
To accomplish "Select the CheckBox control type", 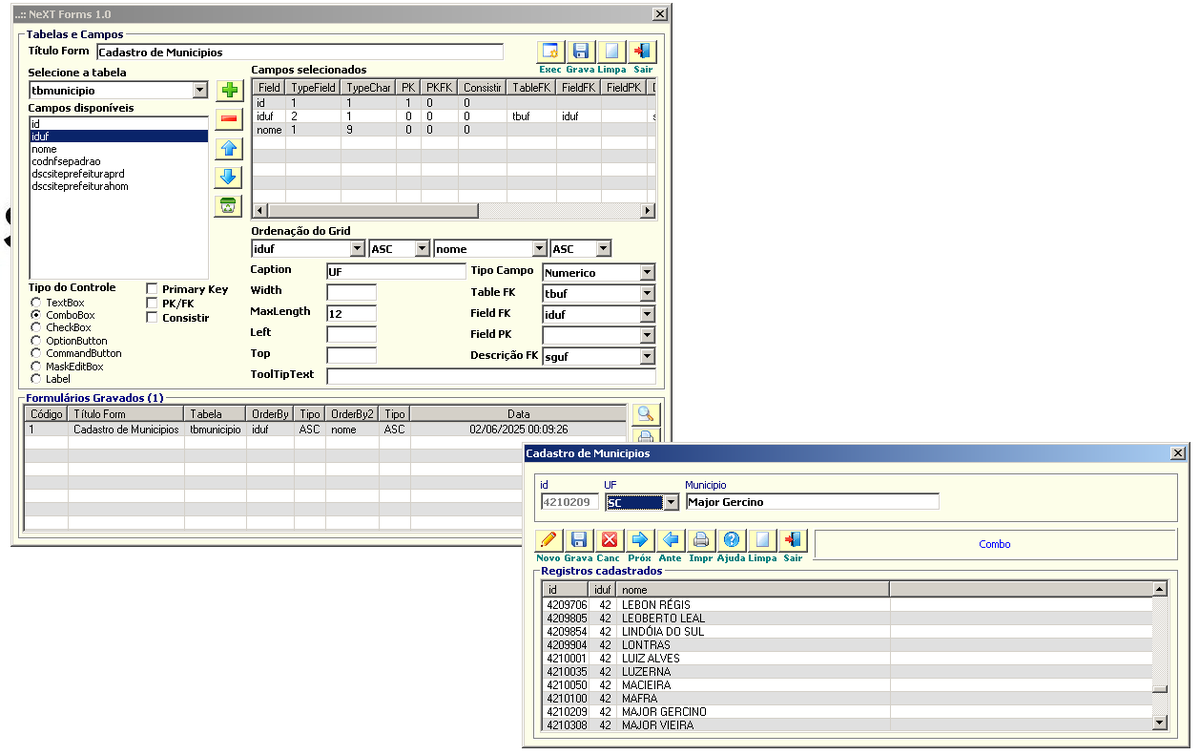I will [x=36, y=328].
